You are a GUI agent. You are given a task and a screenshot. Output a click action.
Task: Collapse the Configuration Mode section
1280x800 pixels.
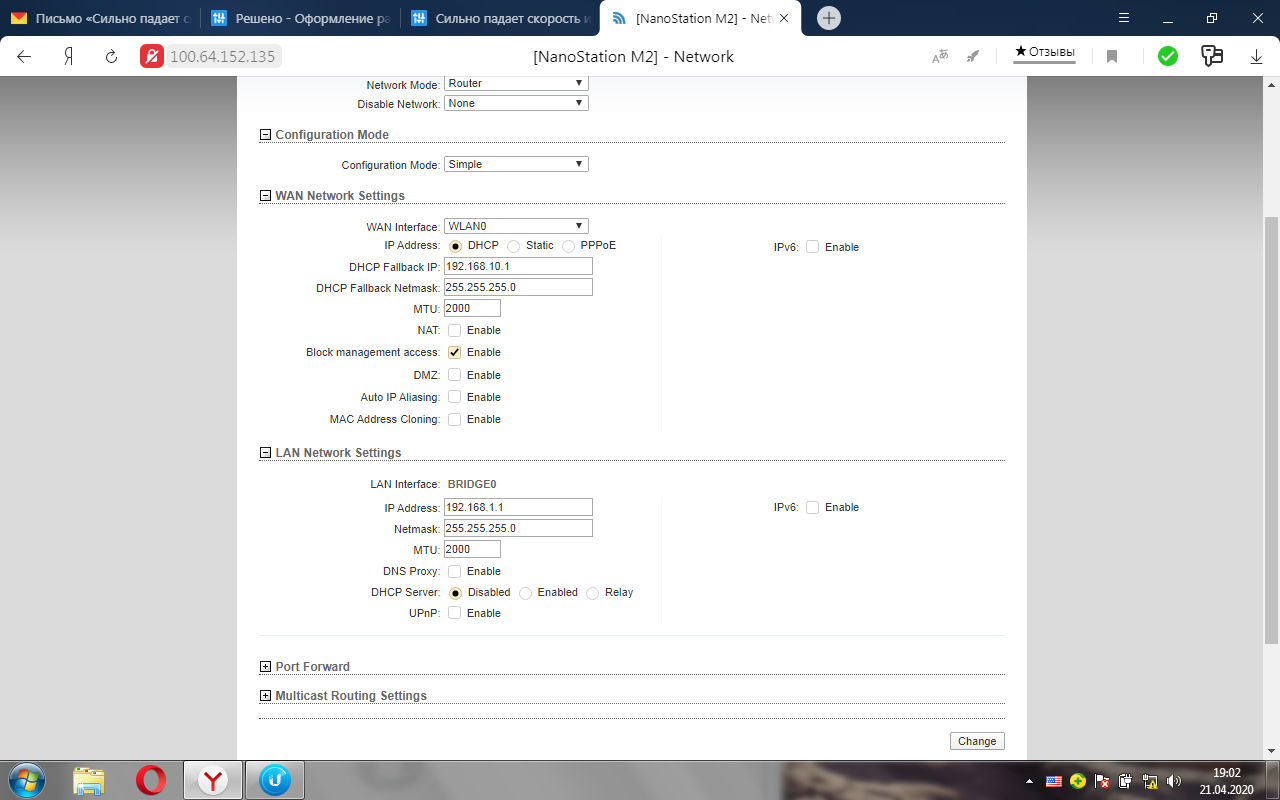click(x=265, y=135)
